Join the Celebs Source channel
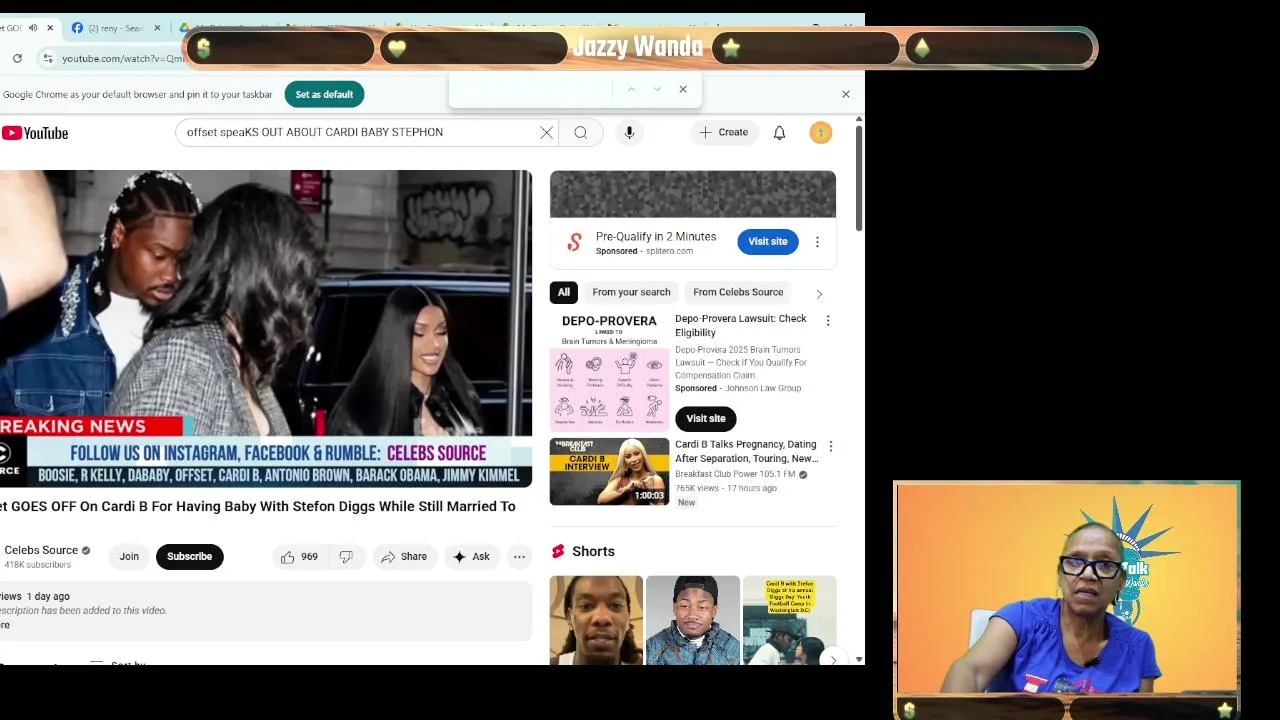 click(129, 556)
